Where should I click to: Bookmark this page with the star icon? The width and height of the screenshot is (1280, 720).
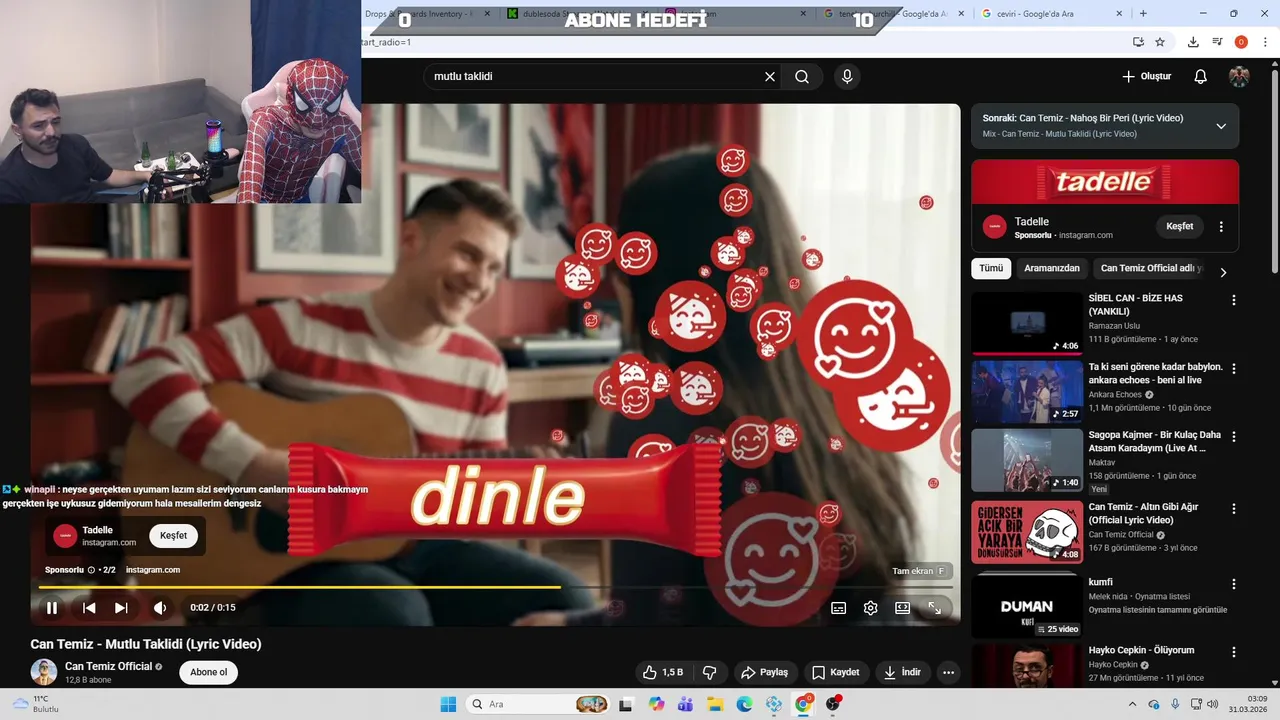(1160, 42)
